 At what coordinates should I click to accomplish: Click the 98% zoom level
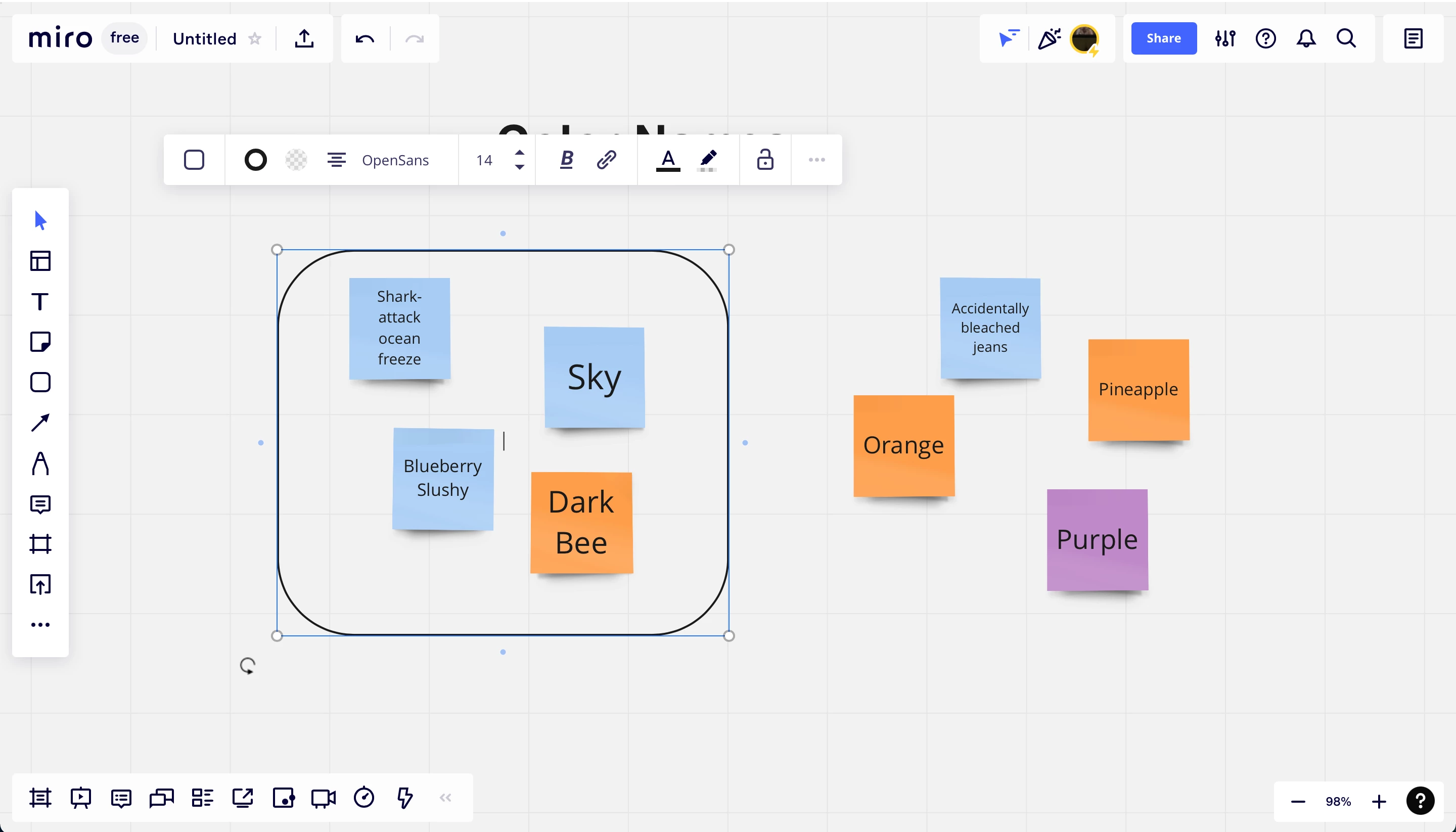coord(1338,802)
